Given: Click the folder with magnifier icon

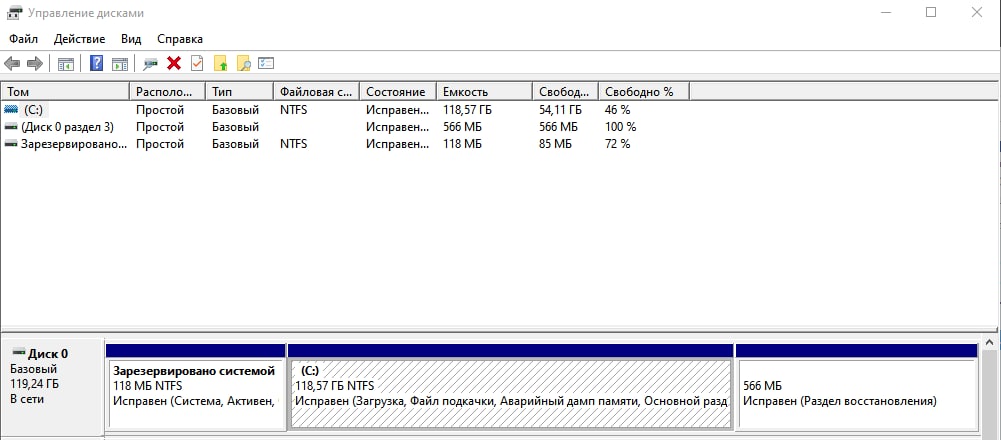Looking at the screenshot, I should (243, 63).
